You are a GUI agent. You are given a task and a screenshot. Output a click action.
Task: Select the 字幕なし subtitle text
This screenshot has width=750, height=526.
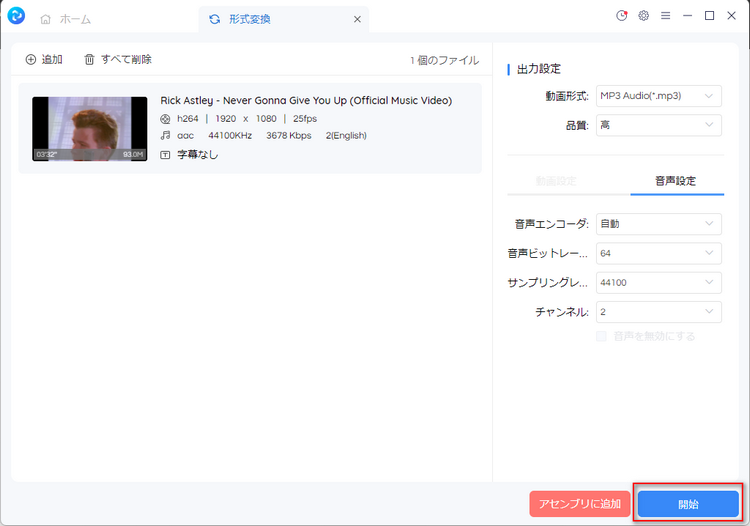coord(198,154)
